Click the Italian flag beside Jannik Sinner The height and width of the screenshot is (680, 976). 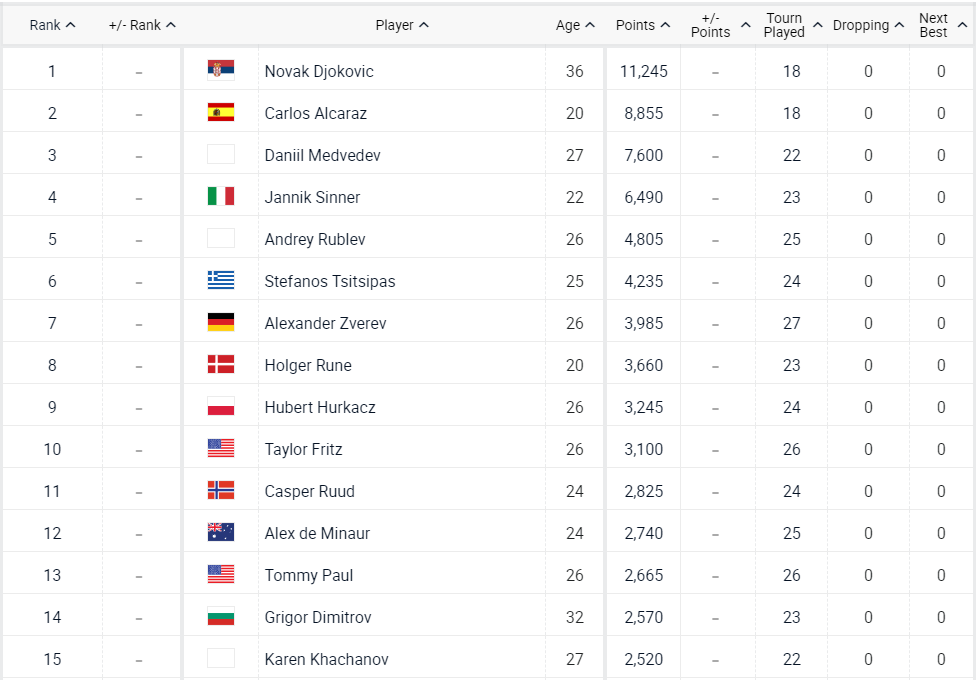(221, 196)
